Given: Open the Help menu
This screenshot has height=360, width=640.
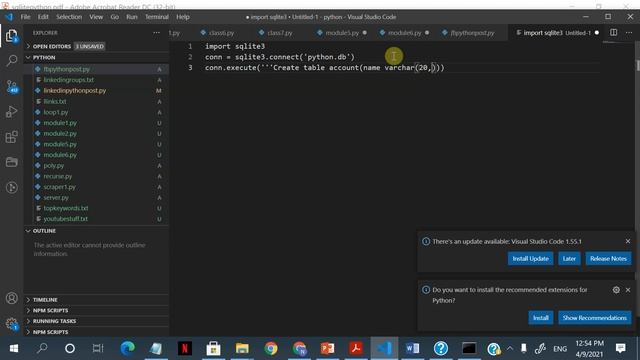Looking at the screenshot, I should click(x=182, y=17).
